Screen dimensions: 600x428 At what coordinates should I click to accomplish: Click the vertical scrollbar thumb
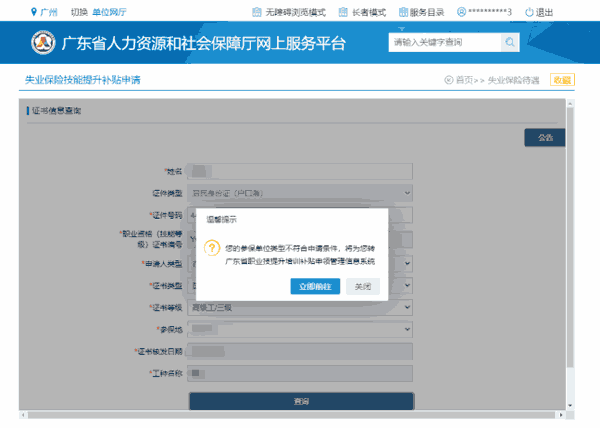[570, 237]
